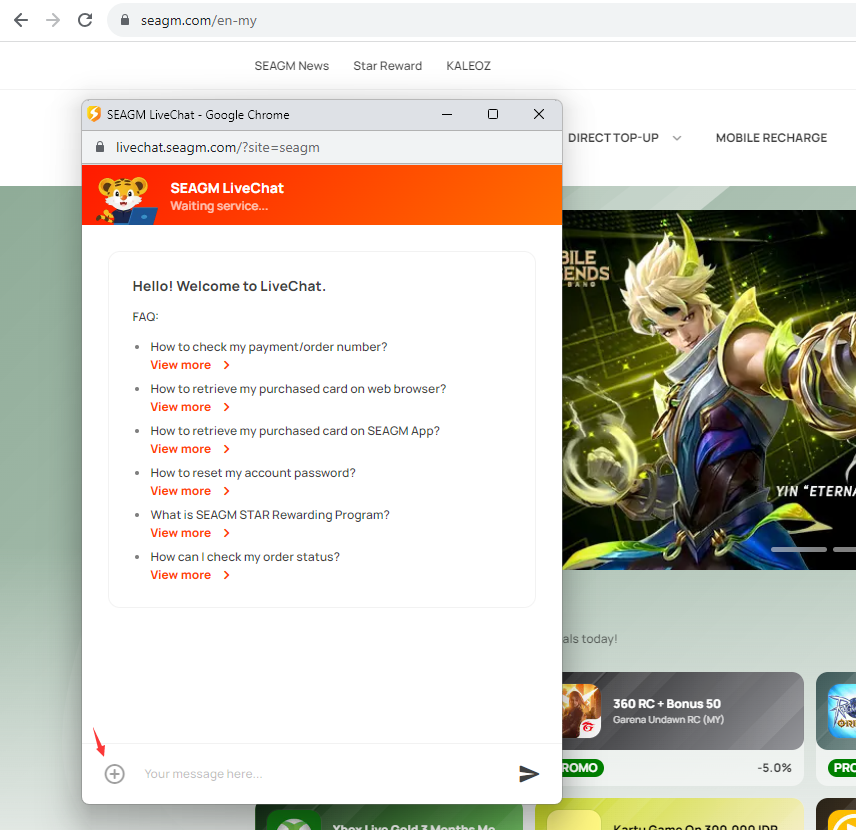The width and height of the screenshot is (856, 830).
Task: Reload the seagm.com page
Action: (x=85, y=20)
